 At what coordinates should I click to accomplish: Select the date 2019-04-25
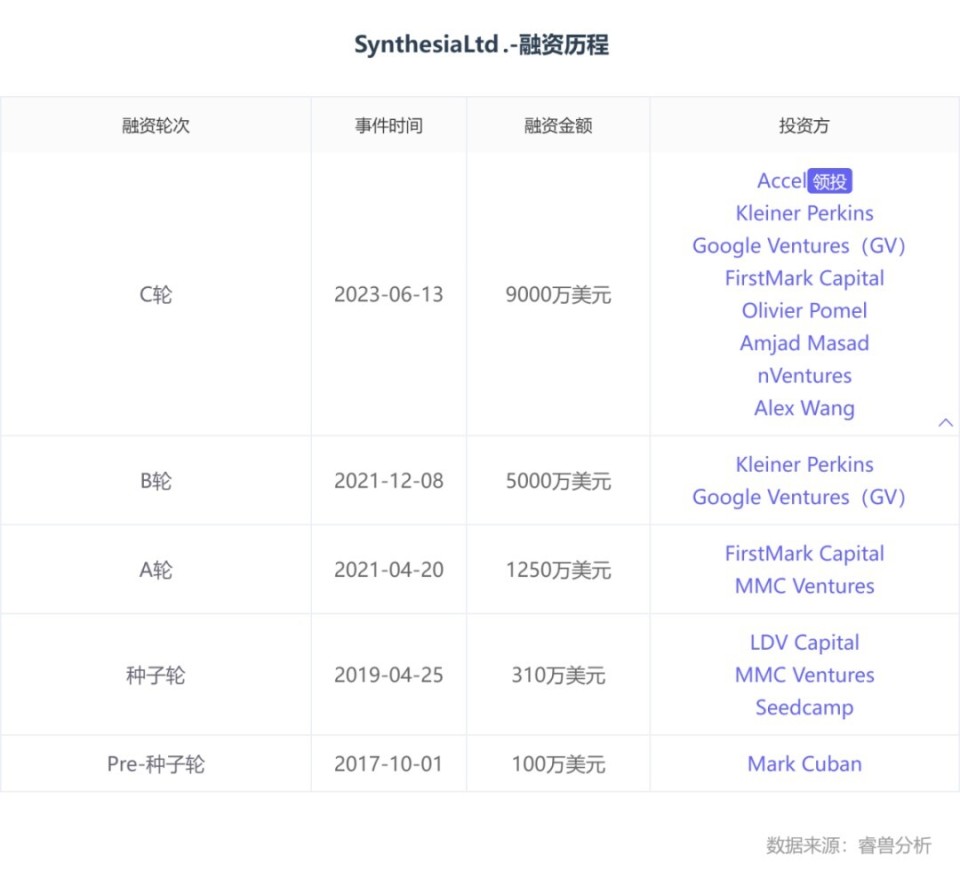tap(389, 675)
